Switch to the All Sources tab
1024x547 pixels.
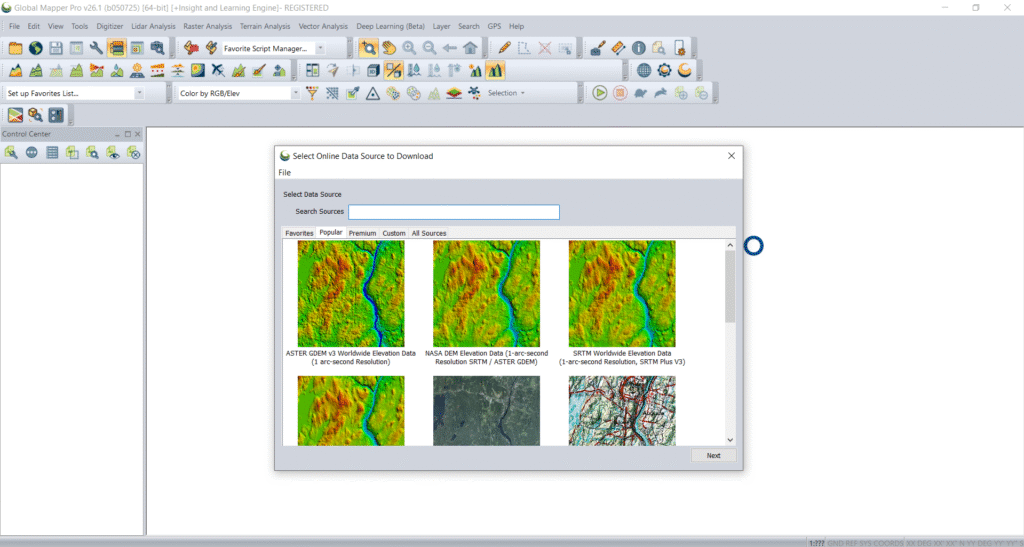point(429,233)
